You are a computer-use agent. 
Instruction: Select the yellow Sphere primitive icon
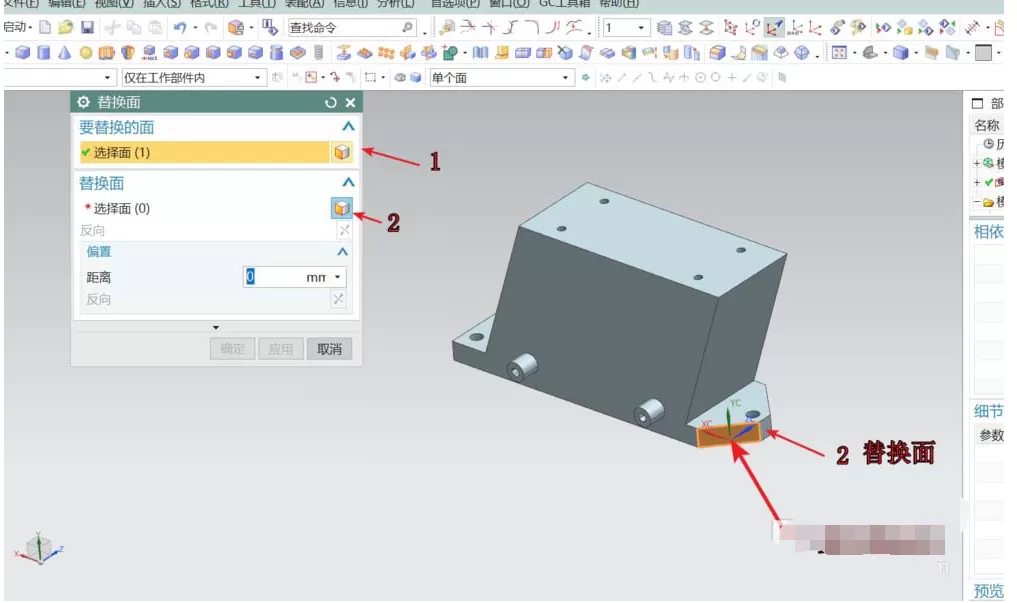click(x=86, y=53)
